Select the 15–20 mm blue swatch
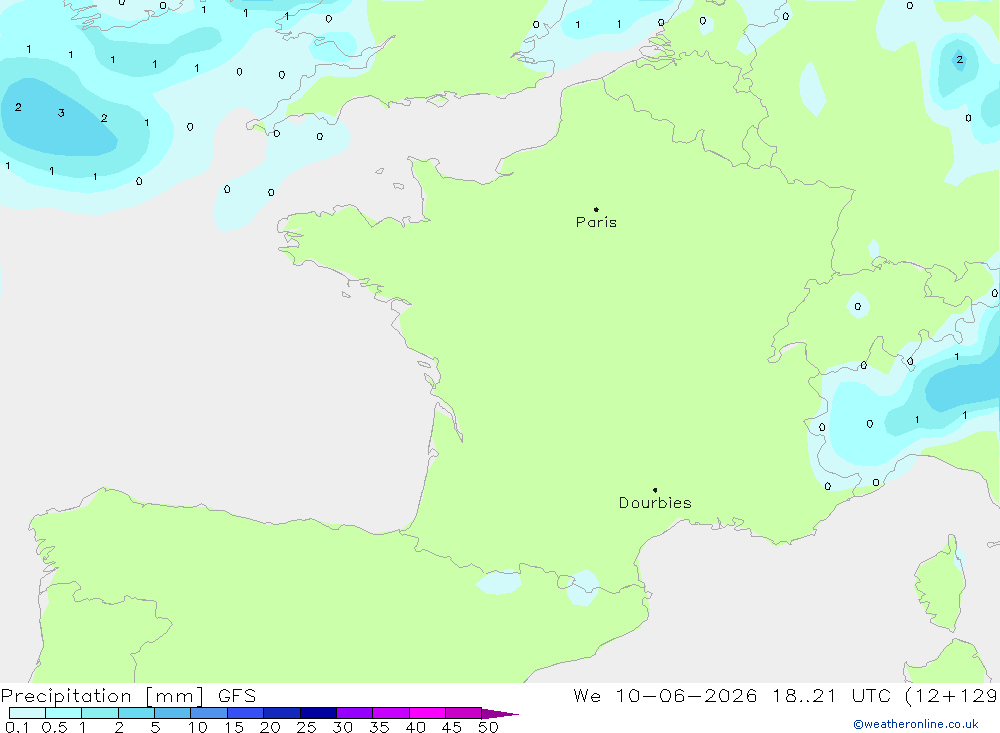 (x=246, y=713)
